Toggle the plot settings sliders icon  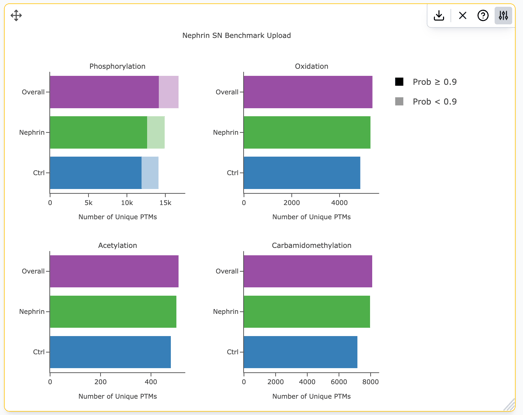pos(503,15)
